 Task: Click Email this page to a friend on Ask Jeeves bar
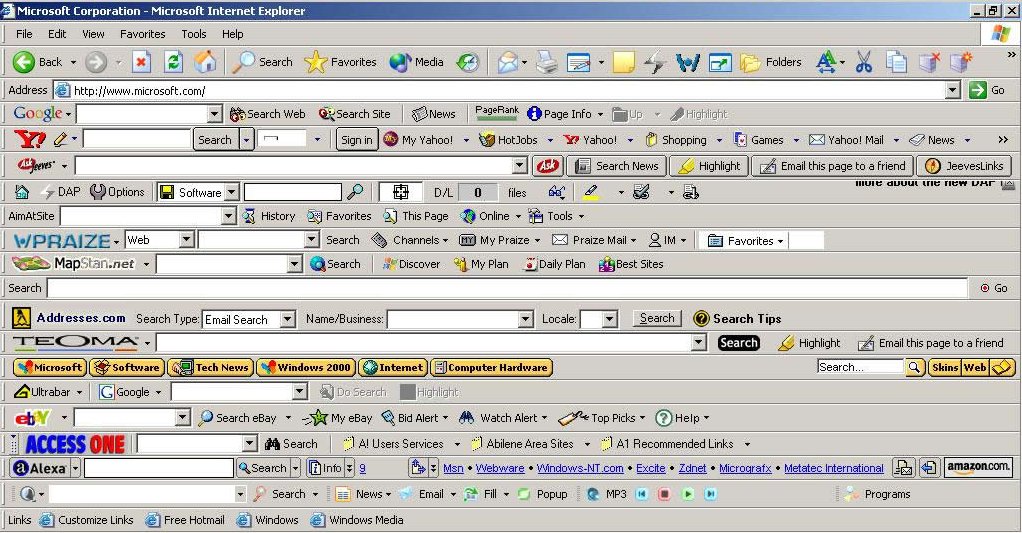(x=832, y=166)
